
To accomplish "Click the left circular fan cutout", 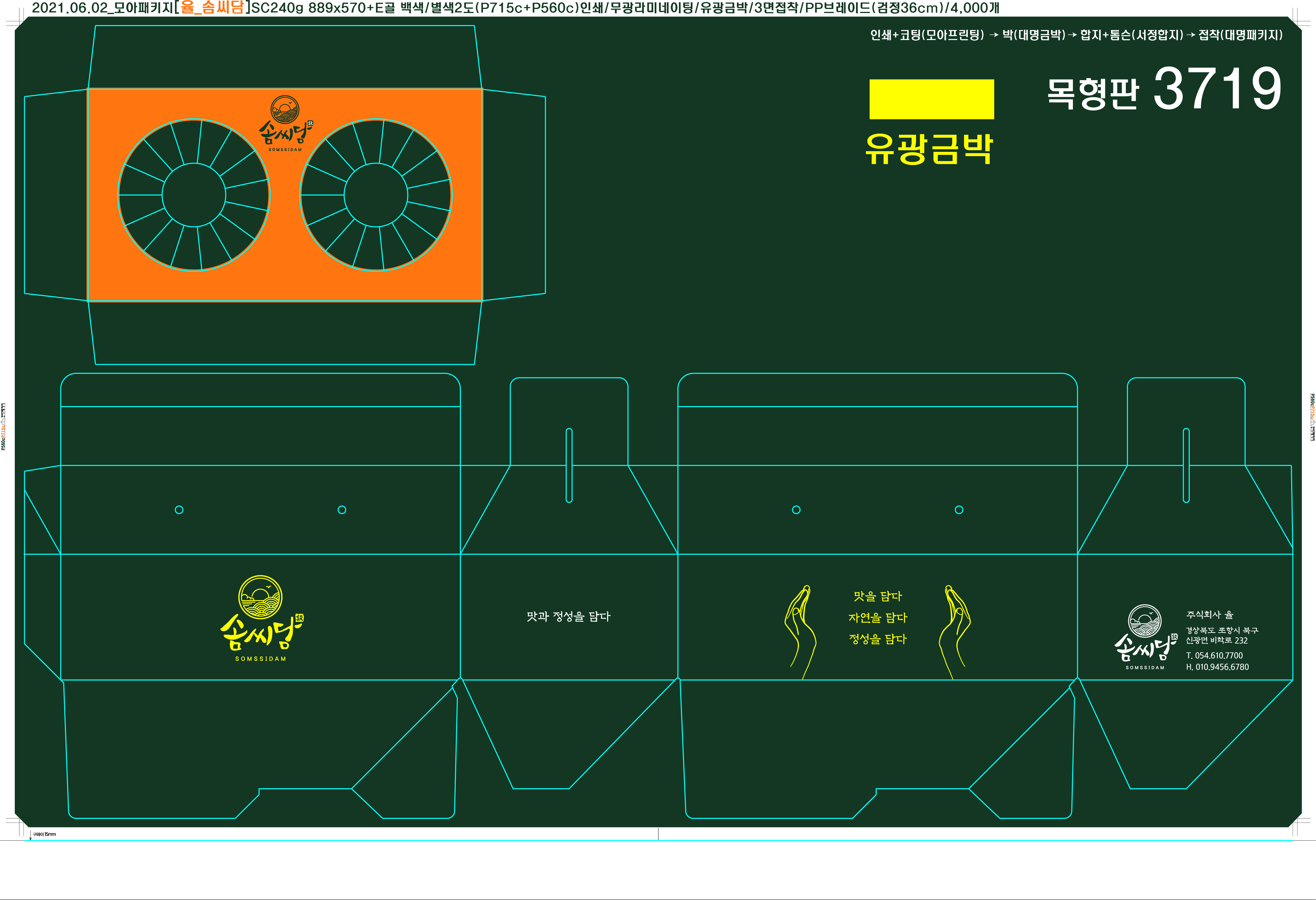I will 194,195.
